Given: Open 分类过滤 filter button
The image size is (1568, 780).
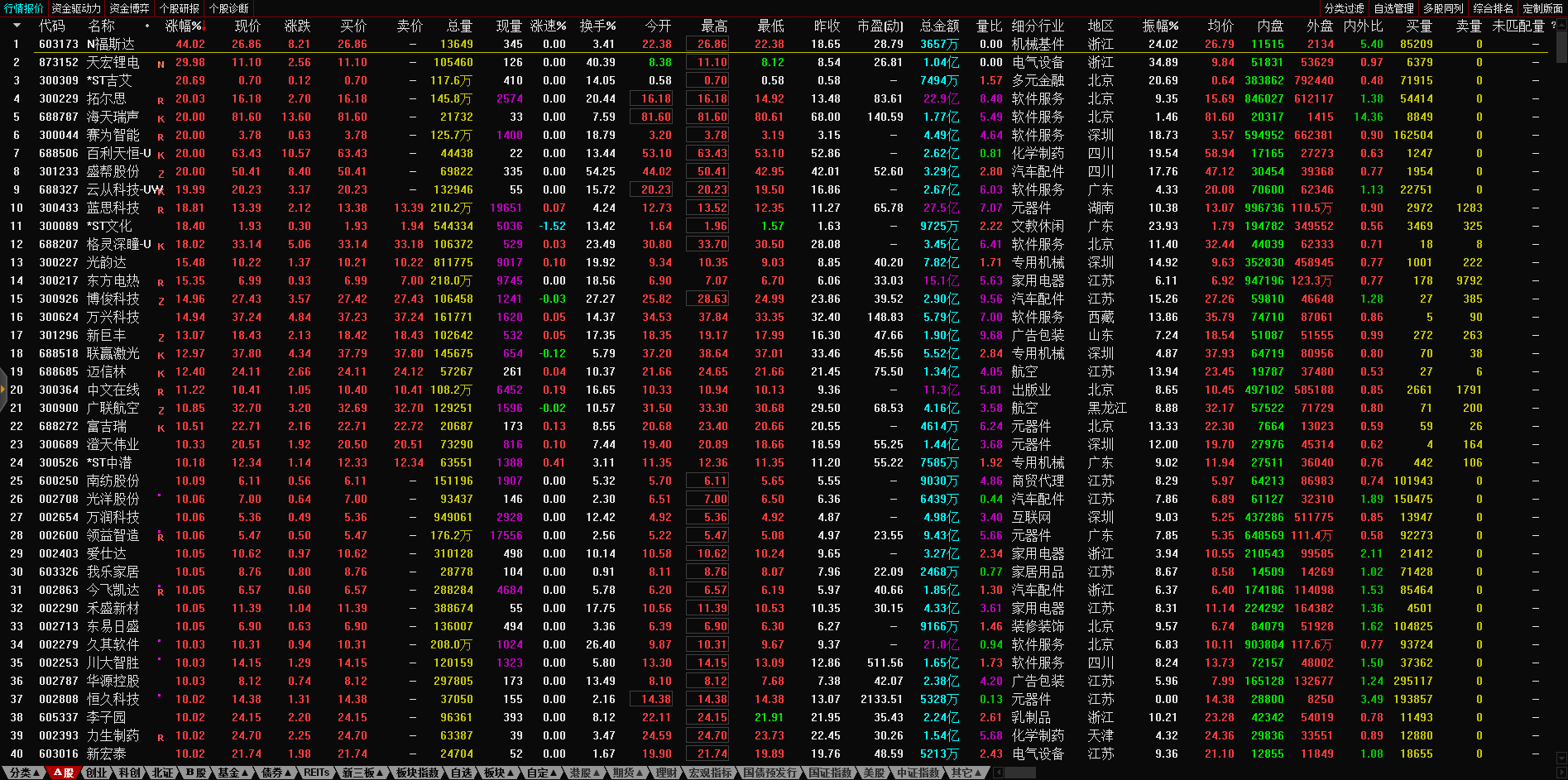Looking at the screenshot, I should [x=1344, y=8].
